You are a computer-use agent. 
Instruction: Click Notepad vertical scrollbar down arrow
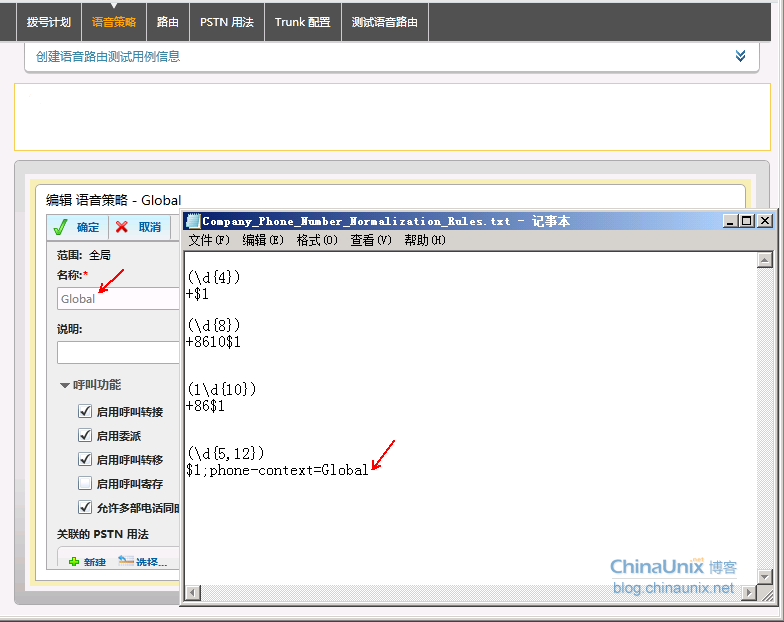tap(764, 576)
